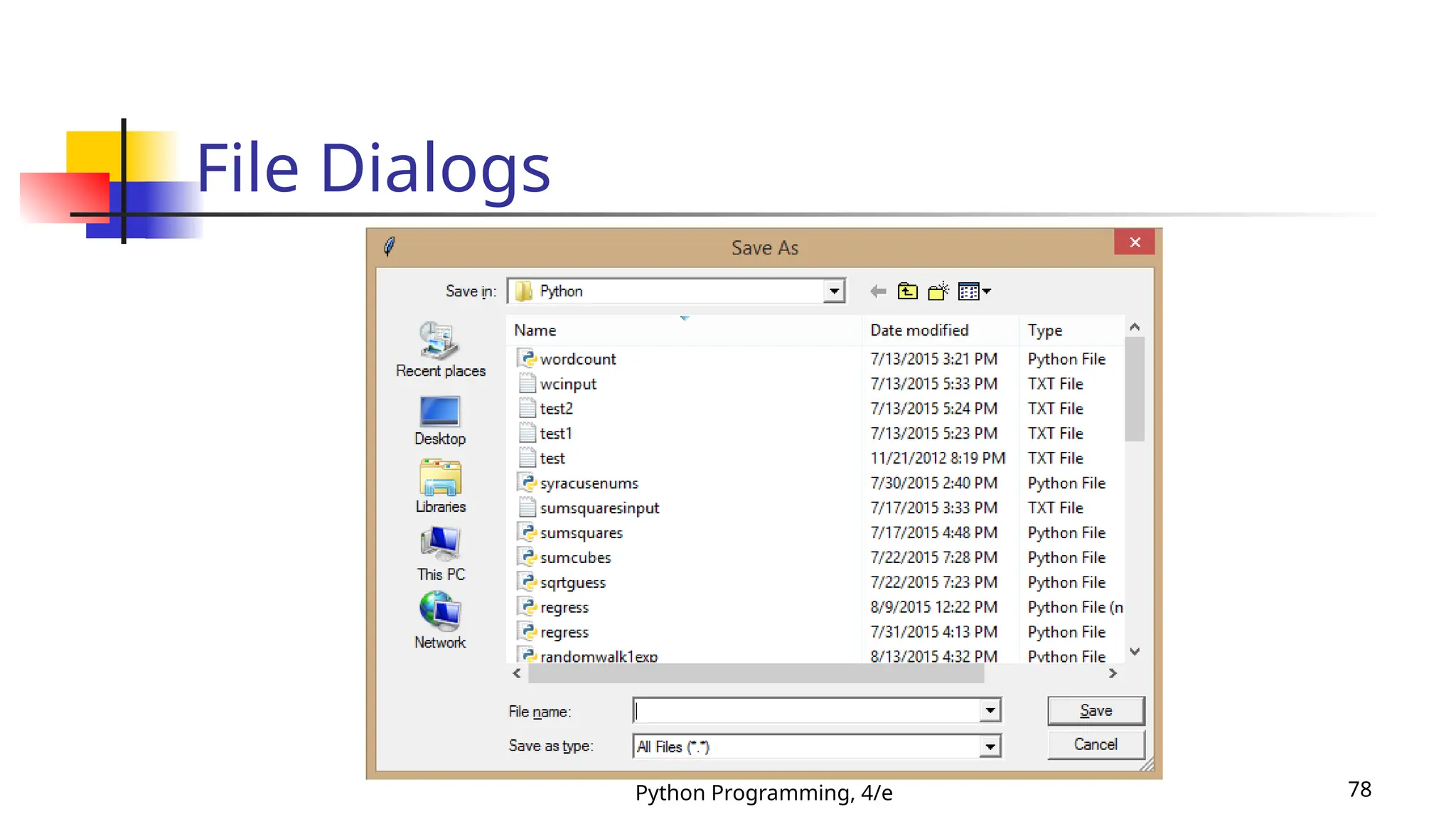1456x819 pixels.
Task: Expand the Save in folder dropdown
Action: pos(834,291)
